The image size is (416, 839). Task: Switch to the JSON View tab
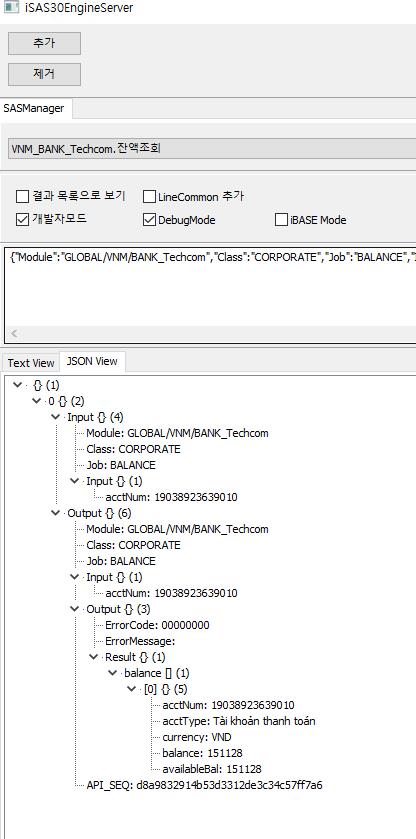(92, 361)
